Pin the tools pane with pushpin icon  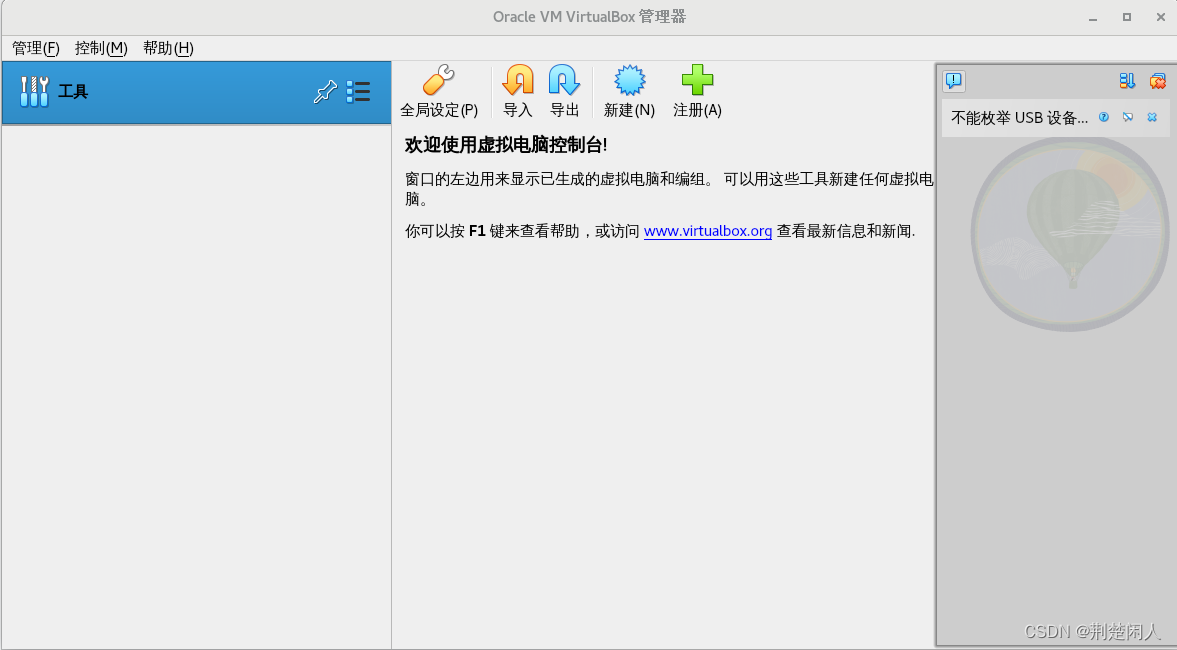(x=325, y=92)
